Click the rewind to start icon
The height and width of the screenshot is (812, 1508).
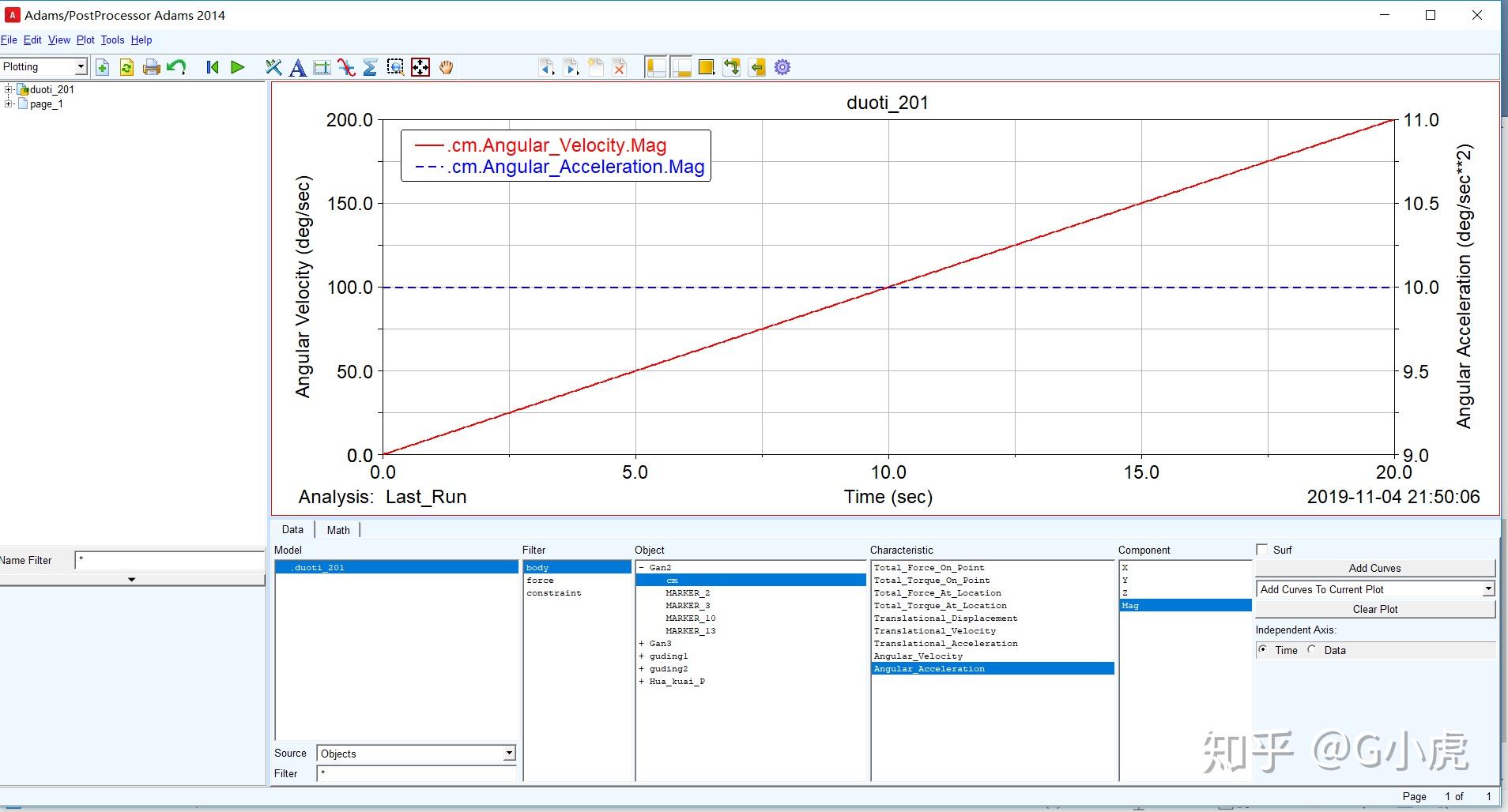212,68
